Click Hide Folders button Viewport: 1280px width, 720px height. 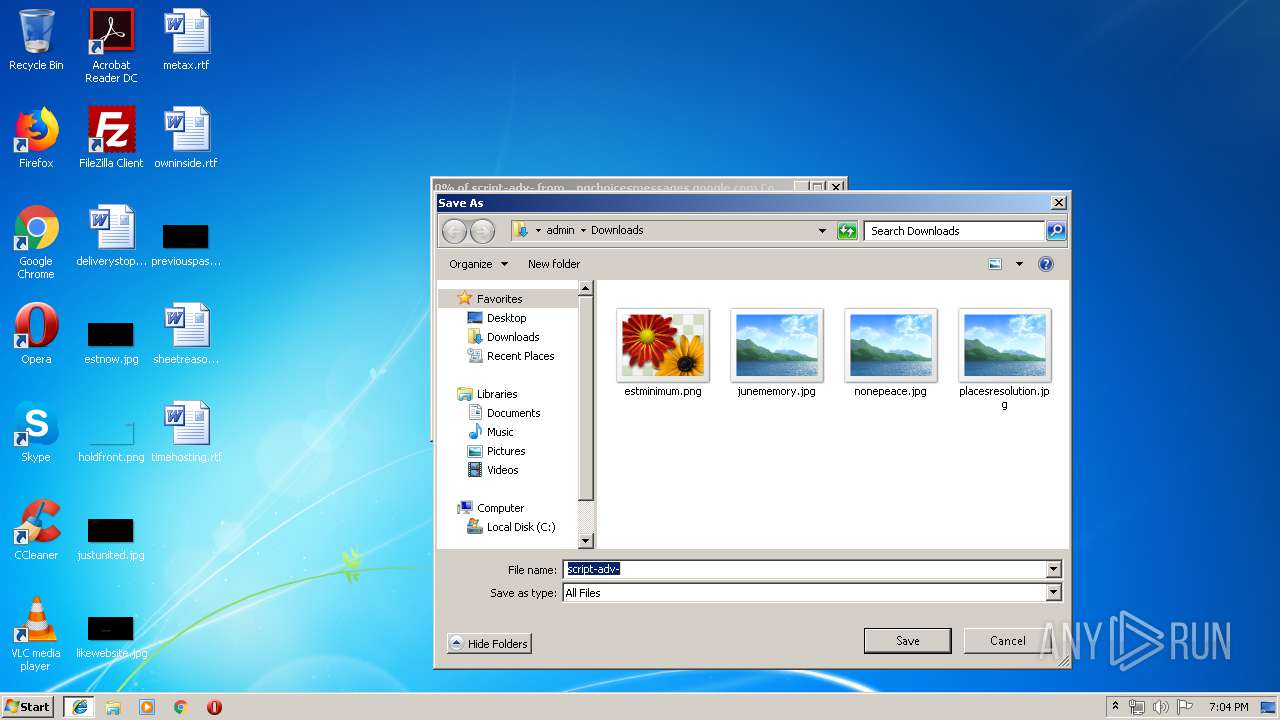coord(489,643)
